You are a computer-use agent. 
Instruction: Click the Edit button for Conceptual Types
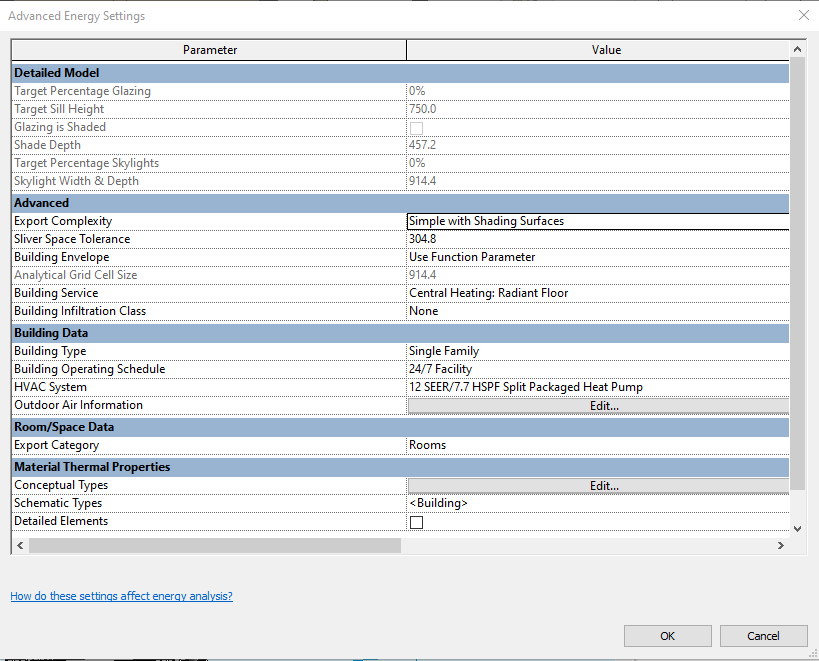603,485
